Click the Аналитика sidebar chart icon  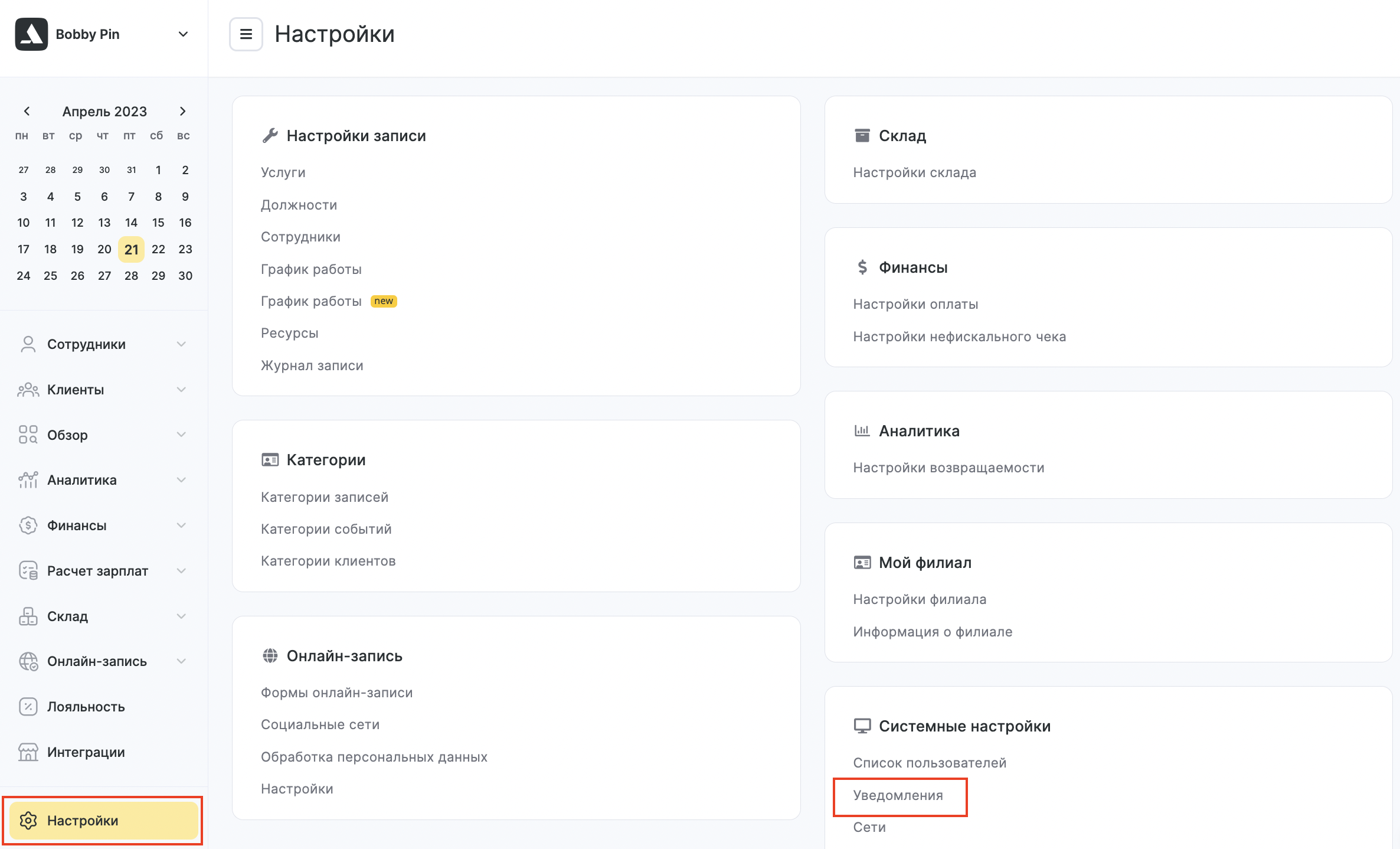28,480
